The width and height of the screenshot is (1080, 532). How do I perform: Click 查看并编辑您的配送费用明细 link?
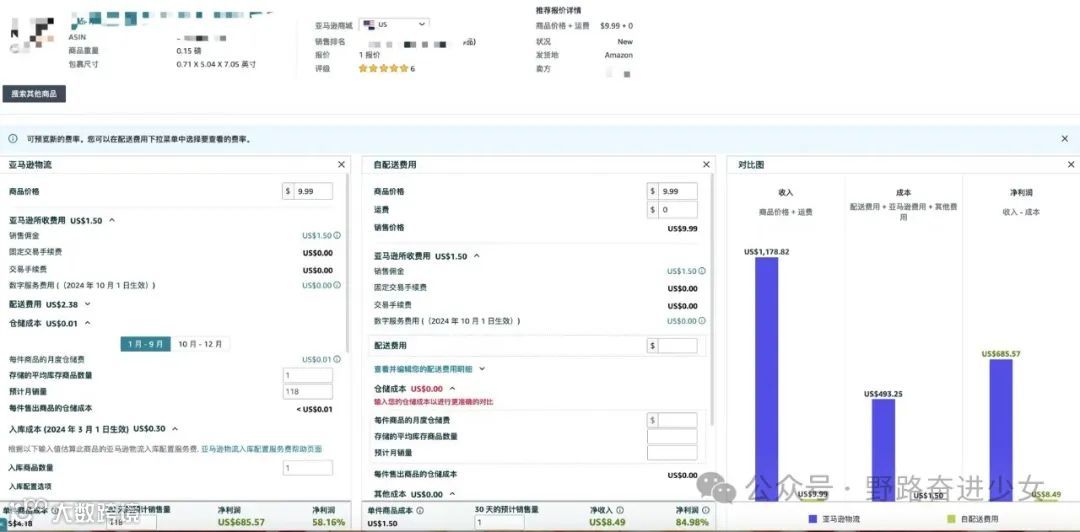point(423,369)
